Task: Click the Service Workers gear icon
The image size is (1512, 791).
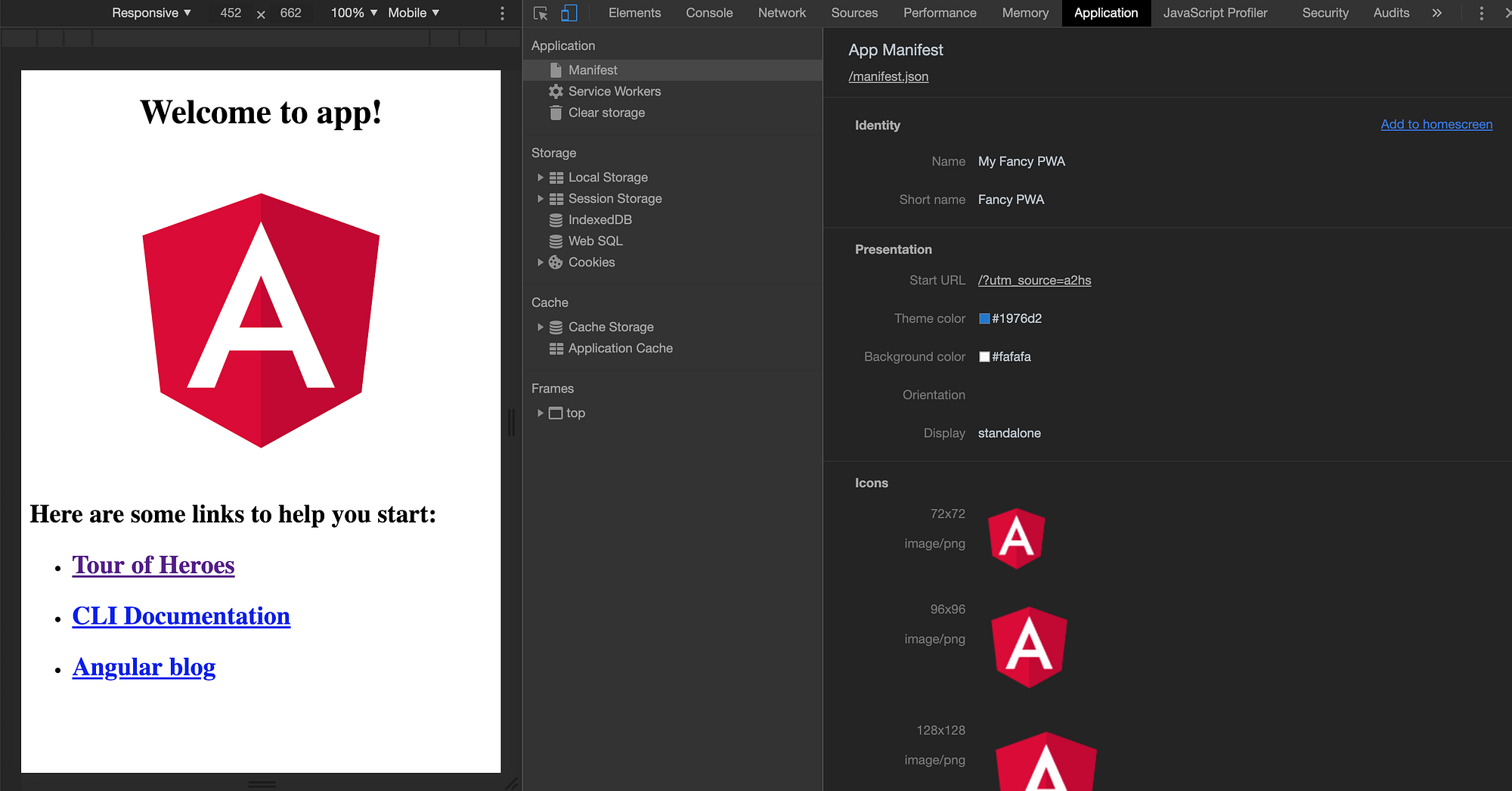Action: coord(556,91)
